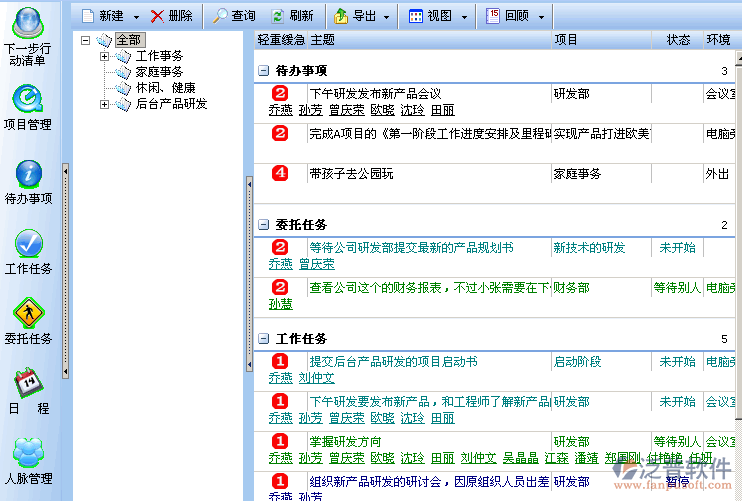Open the 下一步行动清单 sidebar icon
This screenshot has width=742, height=501.
point(29,22)
